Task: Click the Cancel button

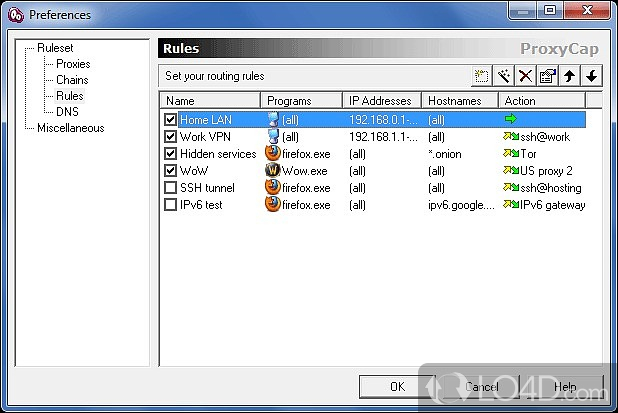Action: (481, 386)
